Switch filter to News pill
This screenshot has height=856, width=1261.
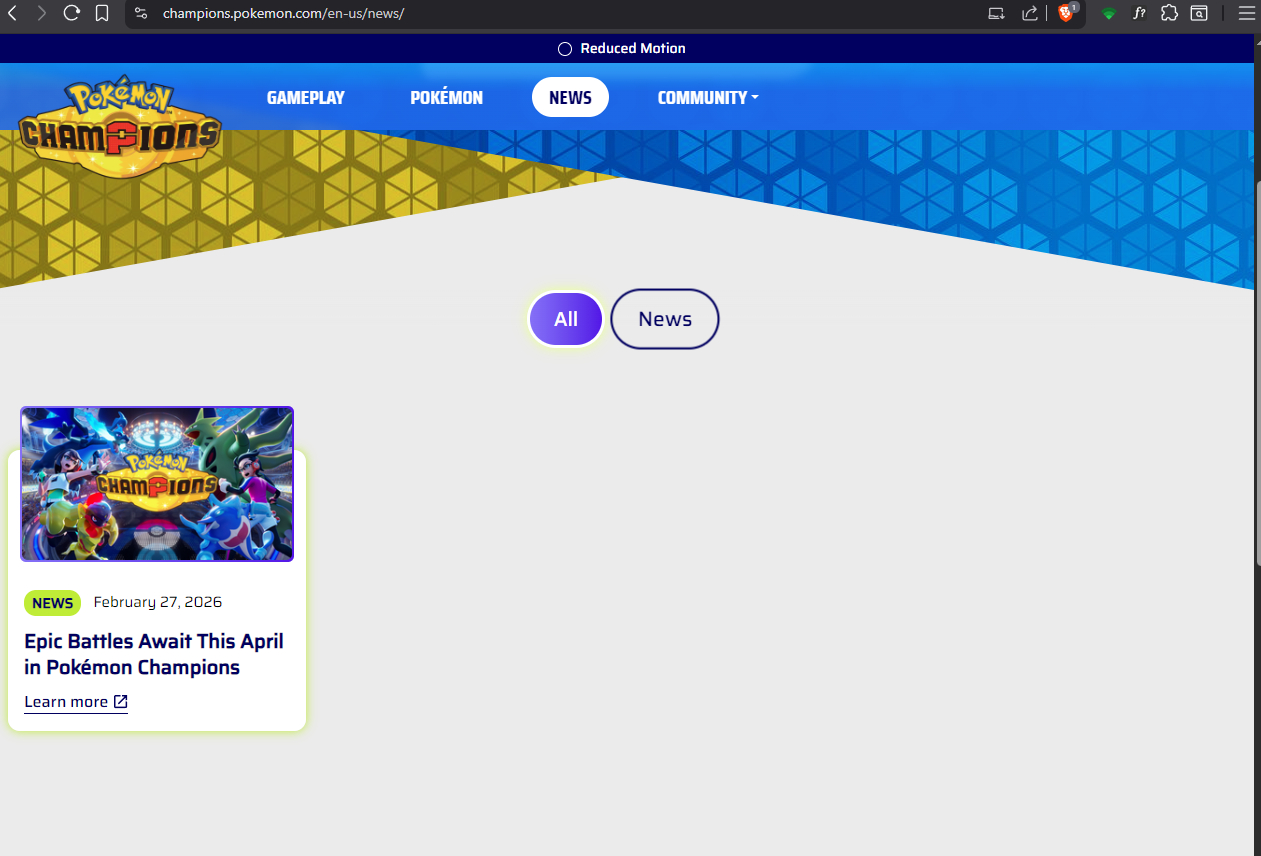click(x=665, y=319)
